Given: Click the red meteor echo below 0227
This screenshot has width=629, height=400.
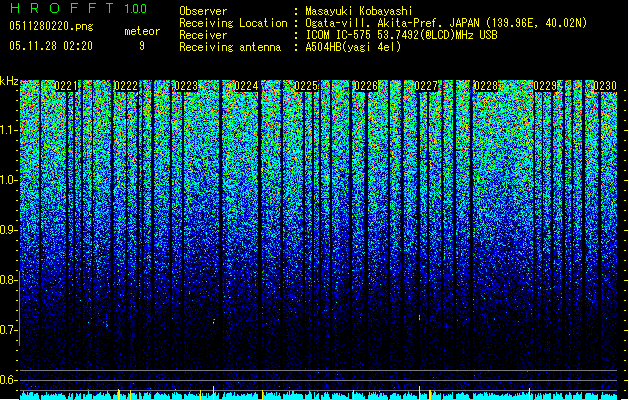Looking at the screenshot, I should coord(420,318).
